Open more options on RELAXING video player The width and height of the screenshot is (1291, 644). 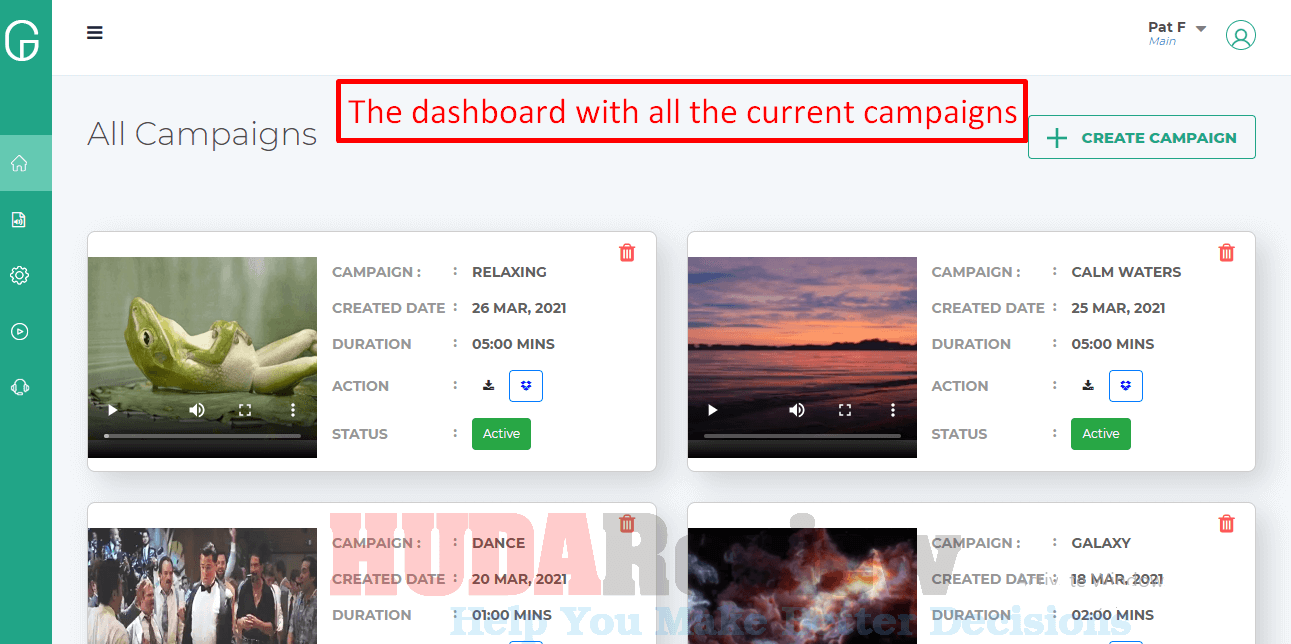tap(293, 410)
